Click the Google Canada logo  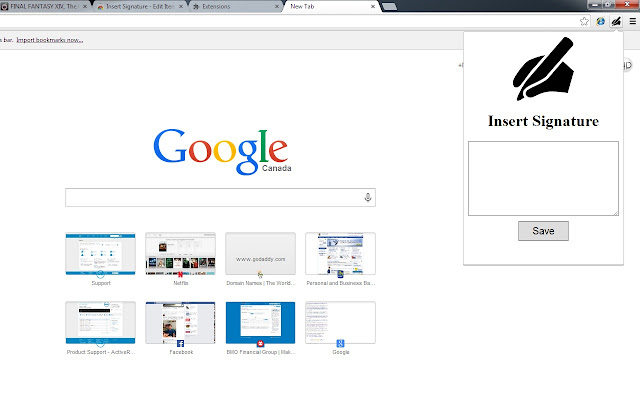point(222,152)
